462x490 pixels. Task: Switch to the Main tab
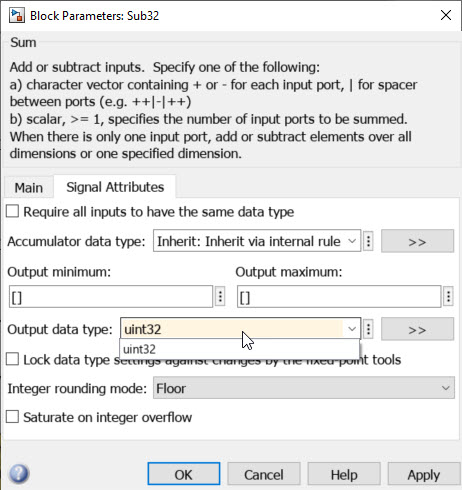29,188
